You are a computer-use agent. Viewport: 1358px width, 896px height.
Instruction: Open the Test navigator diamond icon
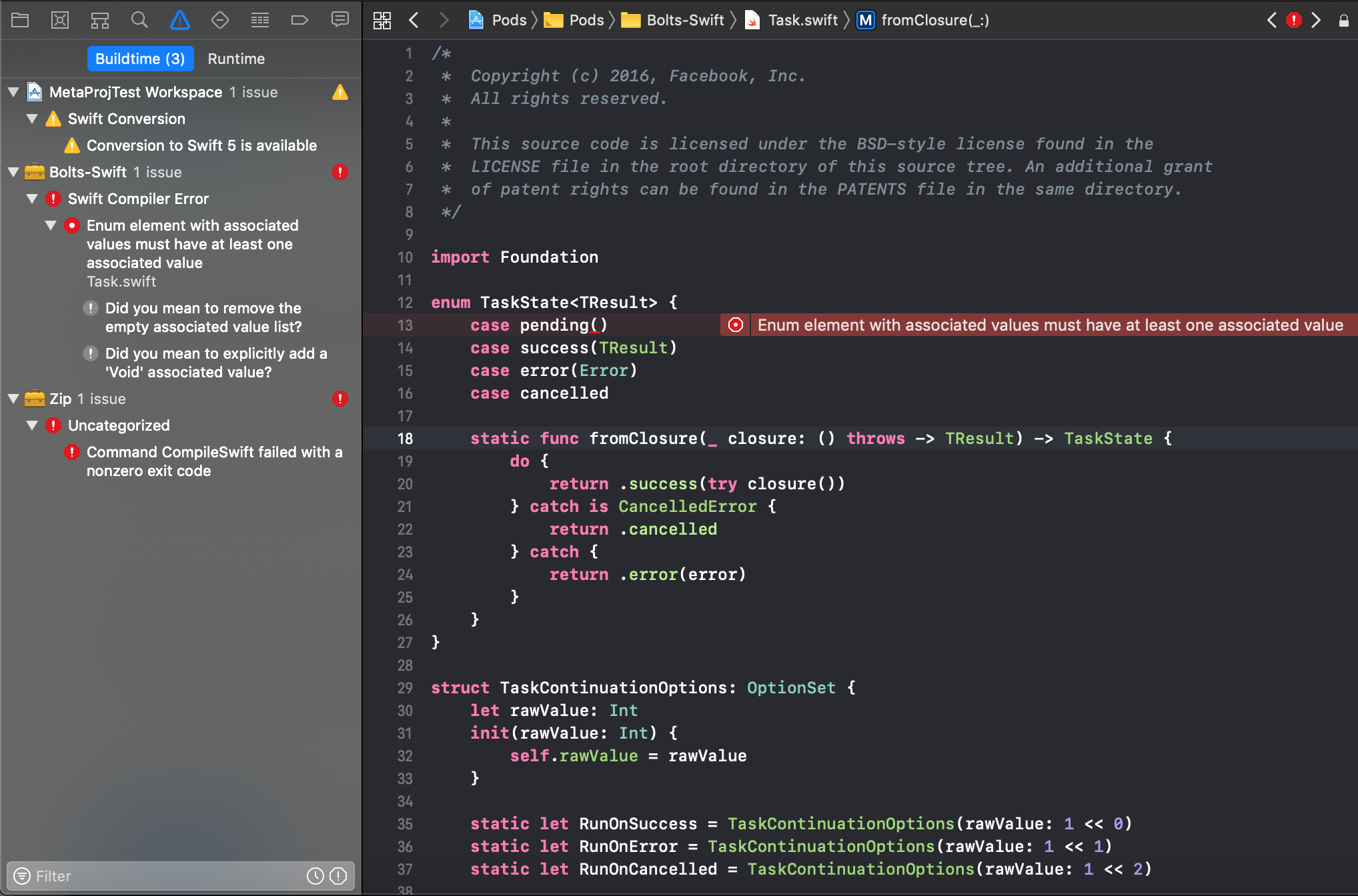coord(219,20)
